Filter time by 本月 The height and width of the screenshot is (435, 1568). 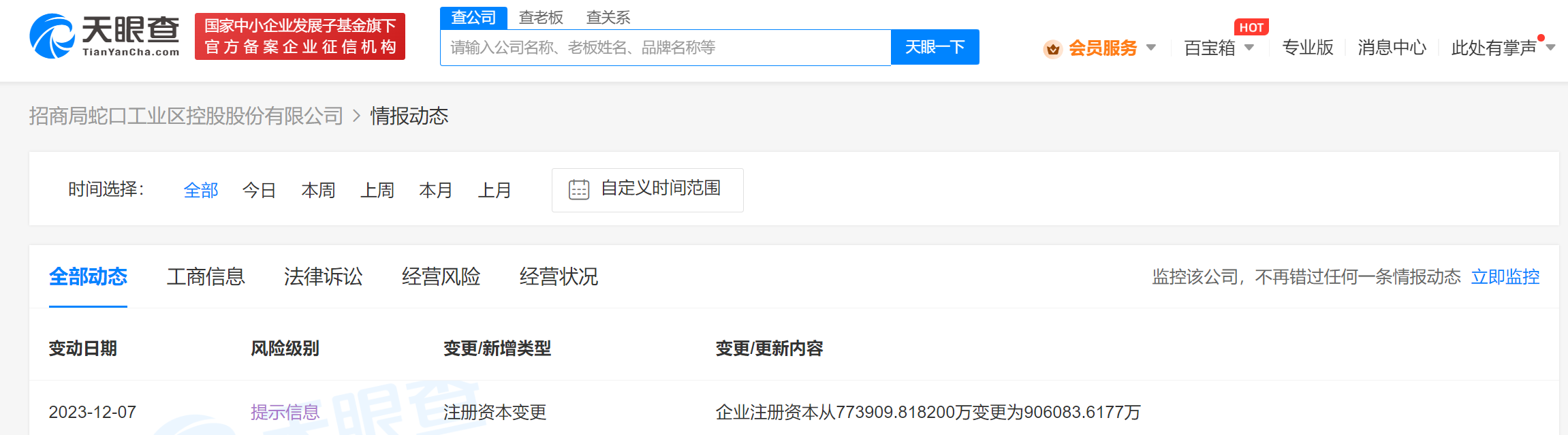pos(436,191)
